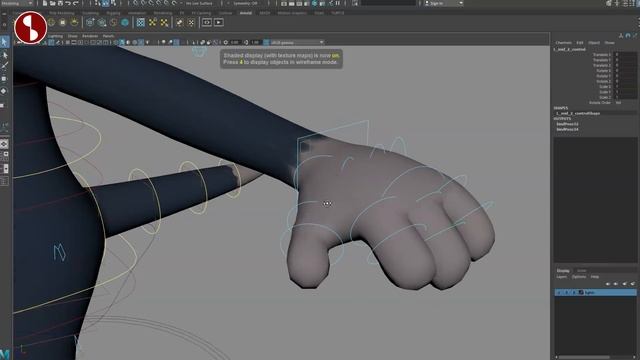Switch to the Rendering shelf tab
640x360 pixels.
163,13
